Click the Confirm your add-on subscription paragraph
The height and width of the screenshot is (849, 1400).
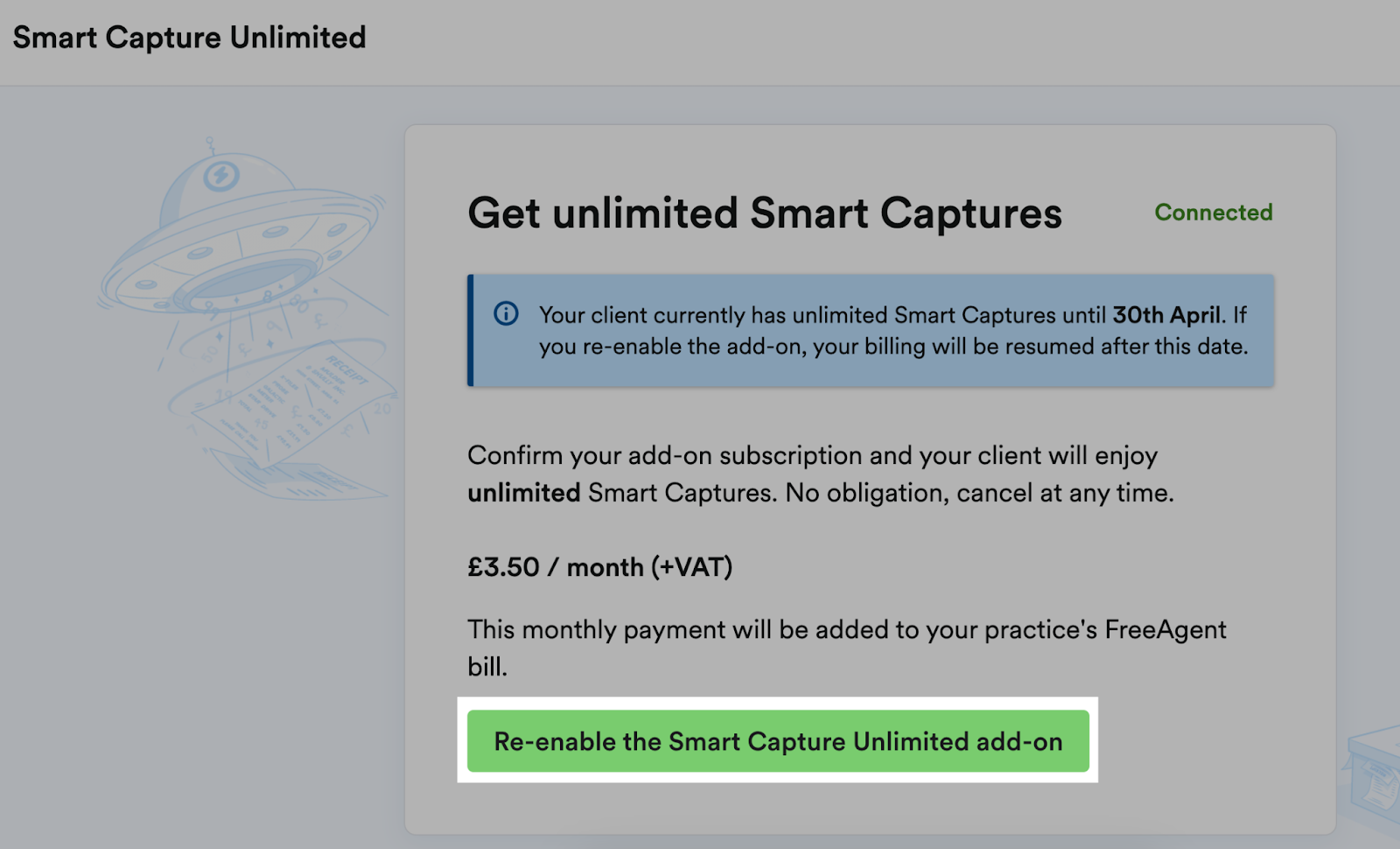coord(821,474)
